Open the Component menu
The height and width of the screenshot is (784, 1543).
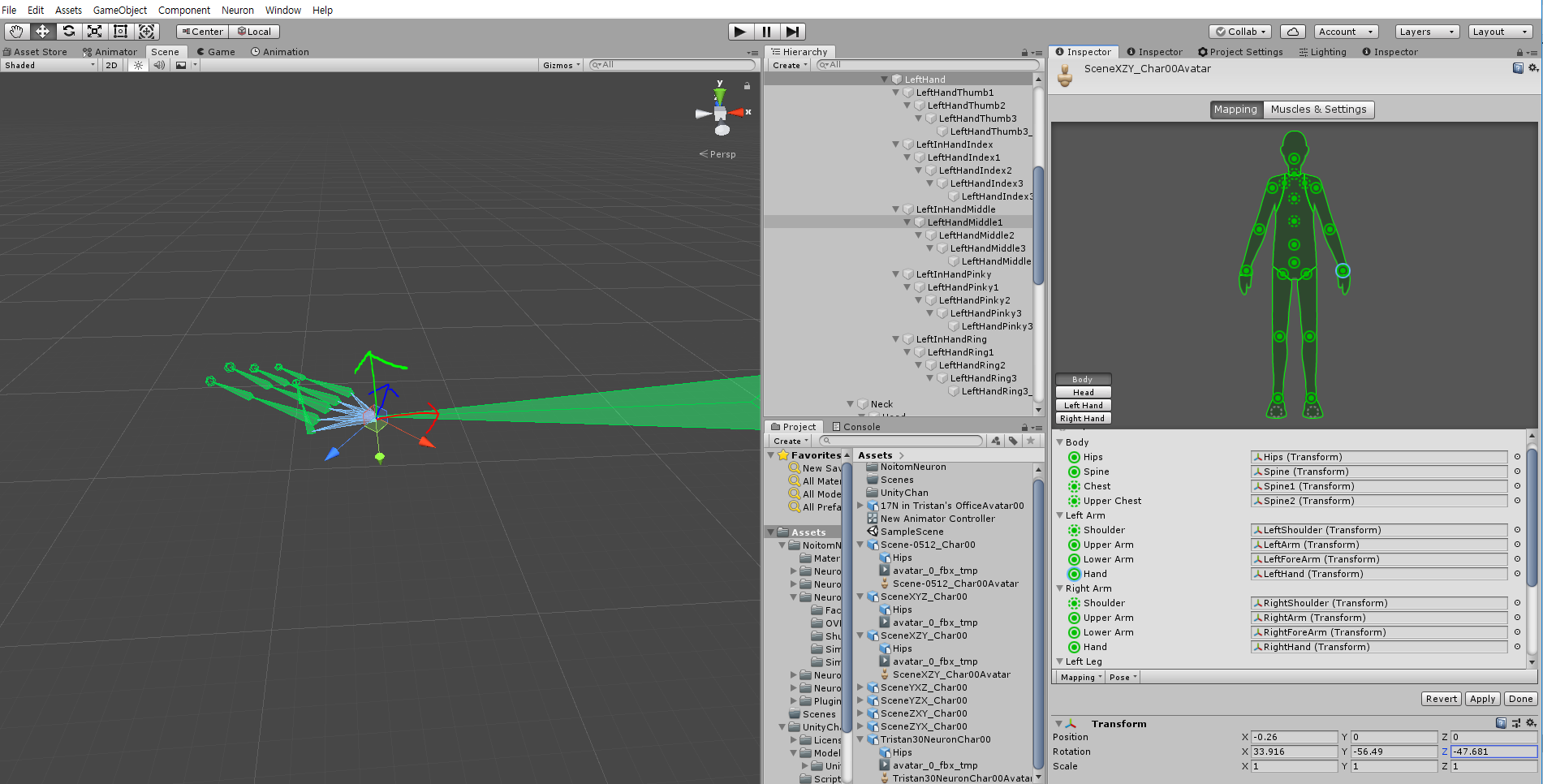point(184,10)
